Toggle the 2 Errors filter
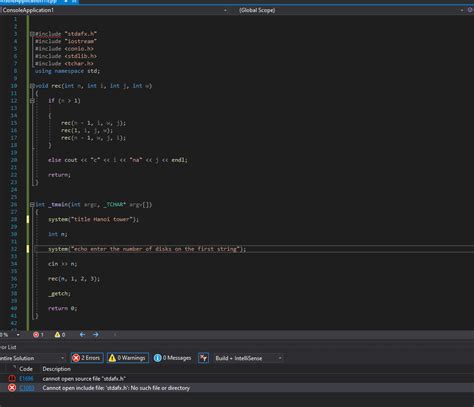474x407 pixels. pos(87,358)
